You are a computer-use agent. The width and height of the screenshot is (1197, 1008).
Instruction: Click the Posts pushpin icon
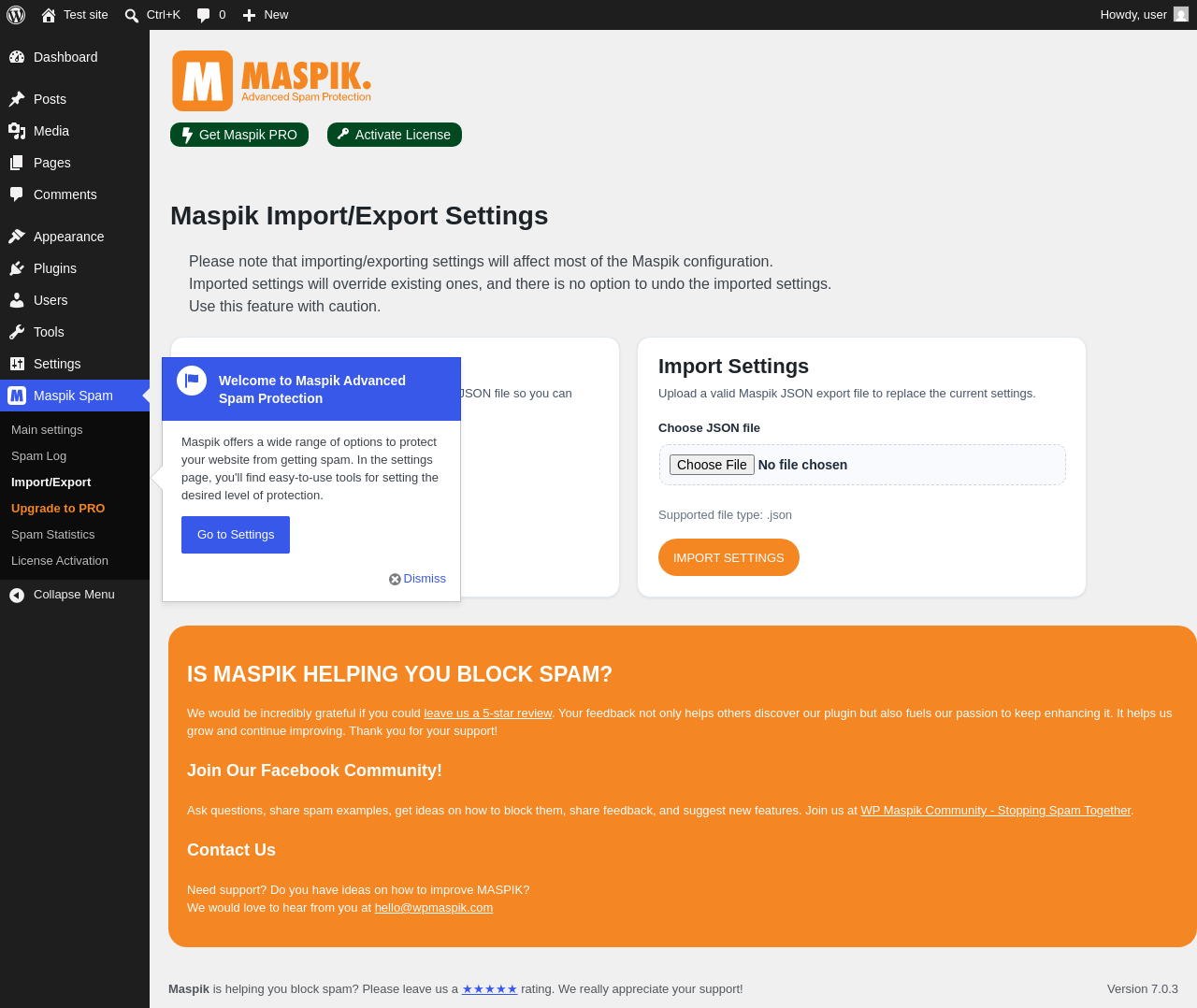tap(17, 99)
